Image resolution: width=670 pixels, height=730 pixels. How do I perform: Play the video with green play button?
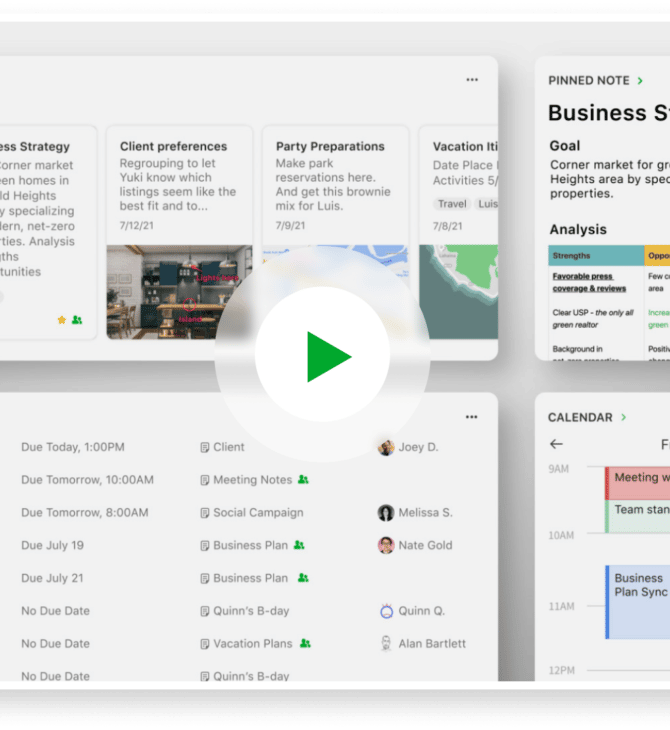(x=323, y=357)
